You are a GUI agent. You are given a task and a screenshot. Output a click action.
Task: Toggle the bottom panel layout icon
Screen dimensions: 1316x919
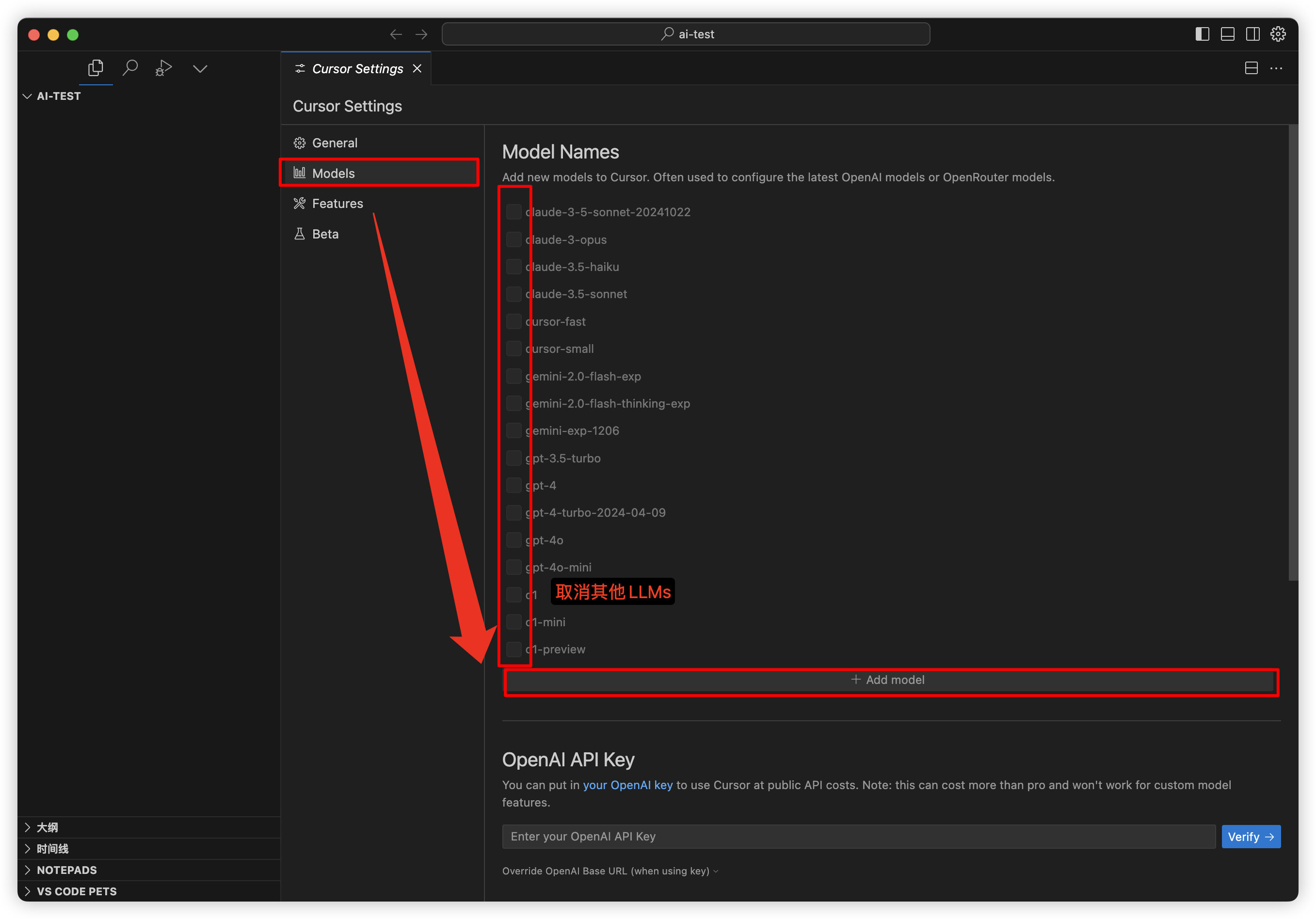[1228, 34]
